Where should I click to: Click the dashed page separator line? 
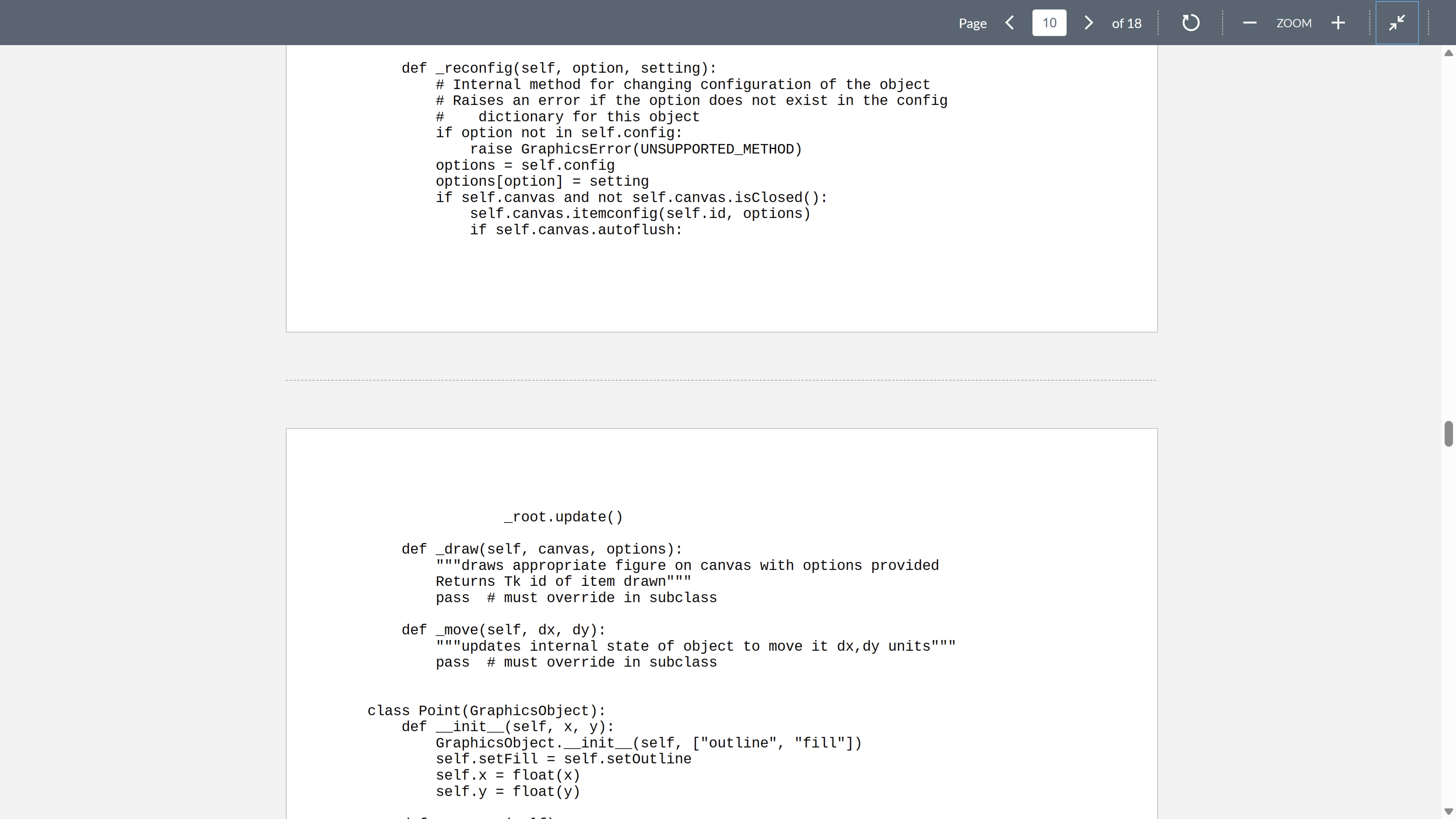coord(721,380)
